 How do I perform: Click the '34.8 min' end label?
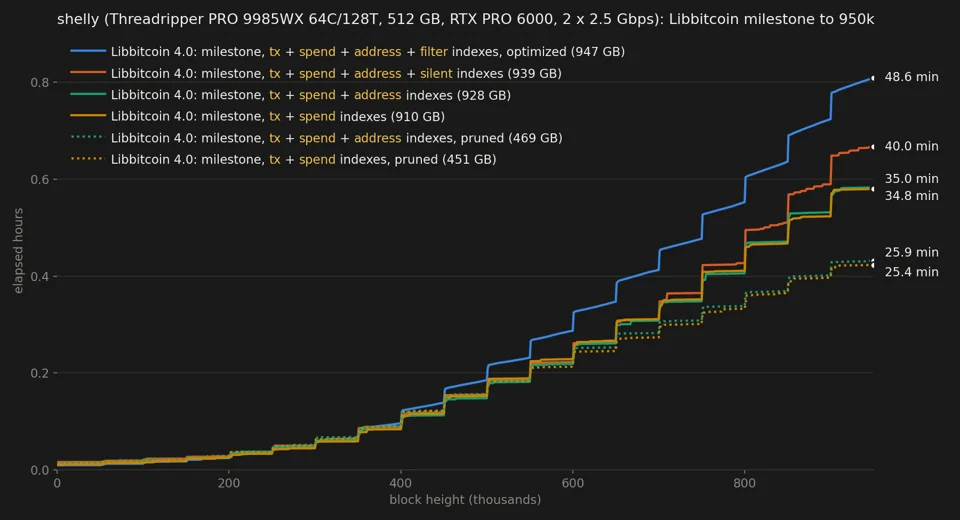pyautogui.click(x=911, y=196)
